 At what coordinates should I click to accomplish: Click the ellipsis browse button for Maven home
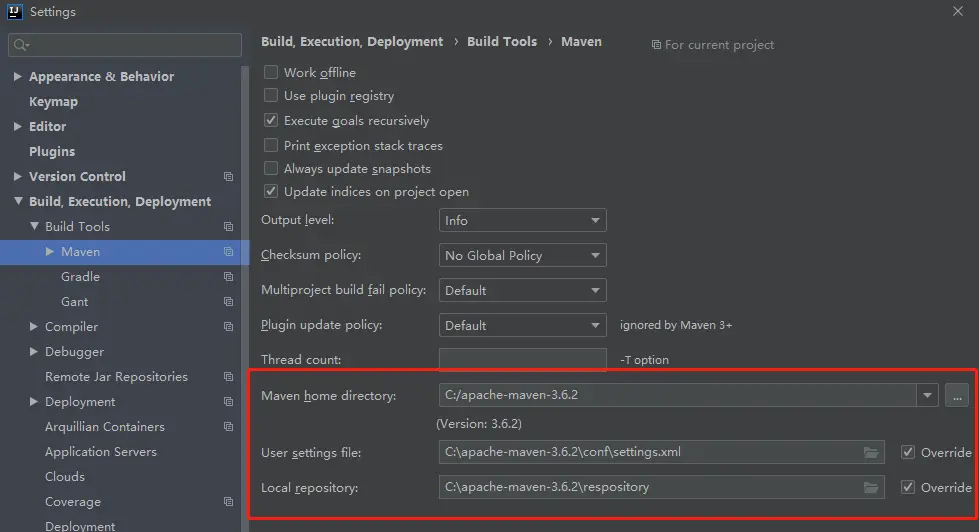[x=957, y=395]
